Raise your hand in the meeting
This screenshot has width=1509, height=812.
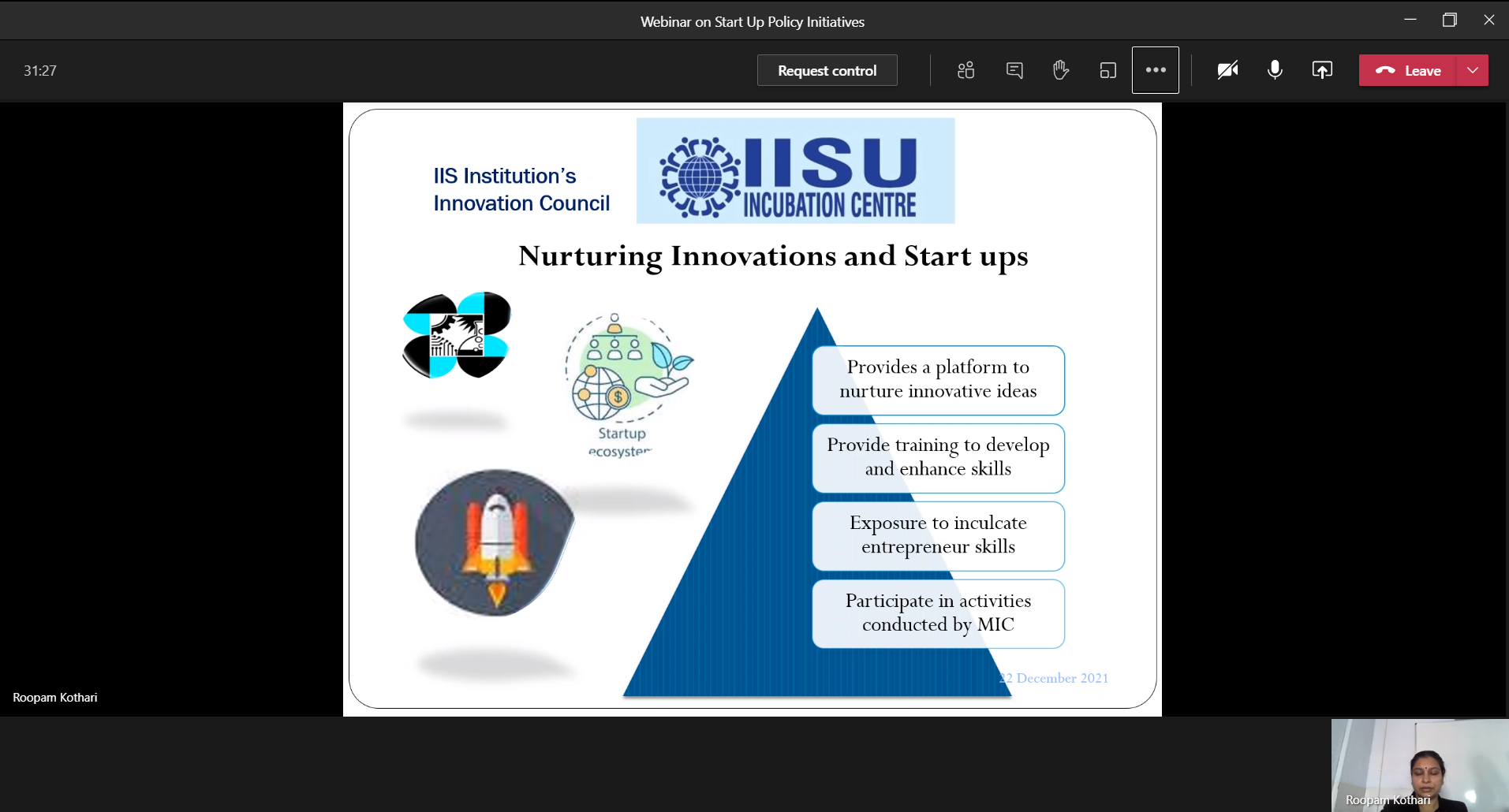(1061, 70)
